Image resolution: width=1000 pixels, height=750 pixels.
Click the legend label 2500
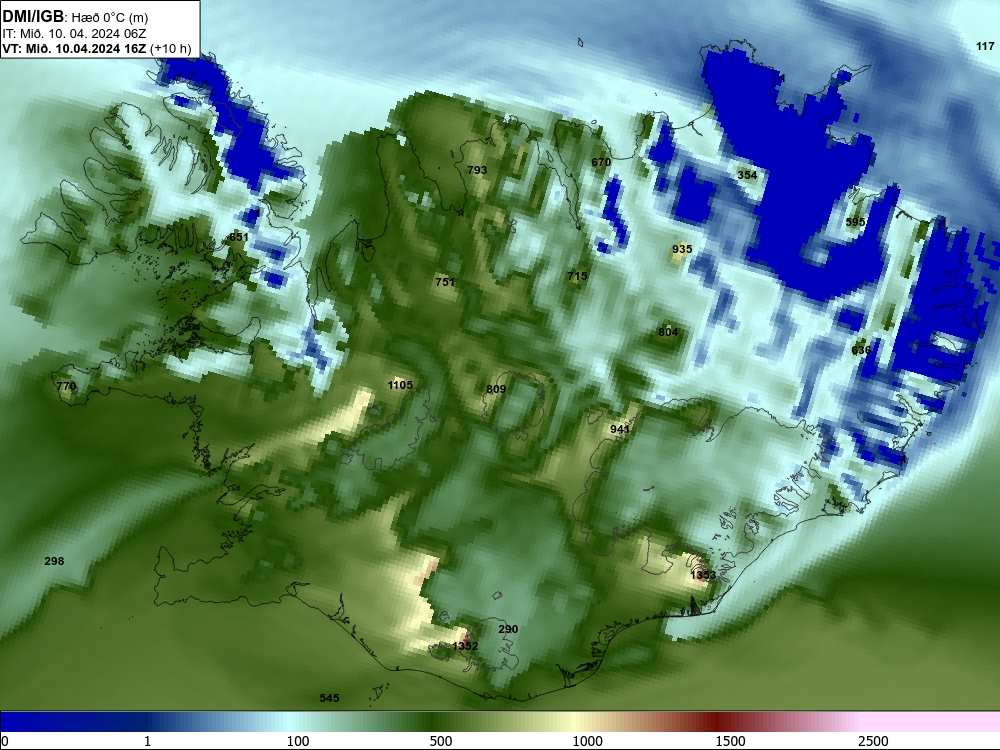873,741
